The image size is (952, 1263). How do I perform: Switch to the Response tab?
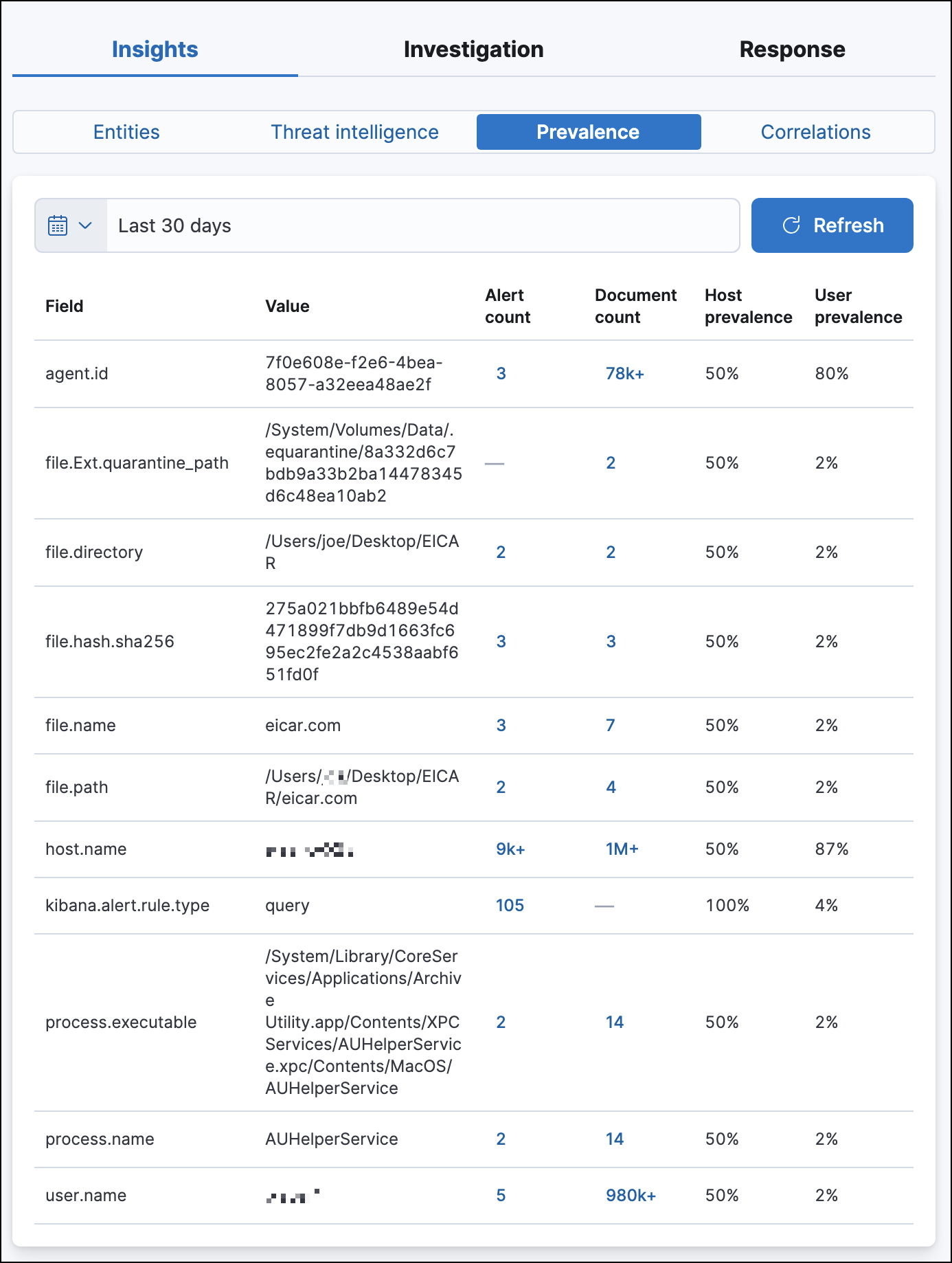[792, 49]
